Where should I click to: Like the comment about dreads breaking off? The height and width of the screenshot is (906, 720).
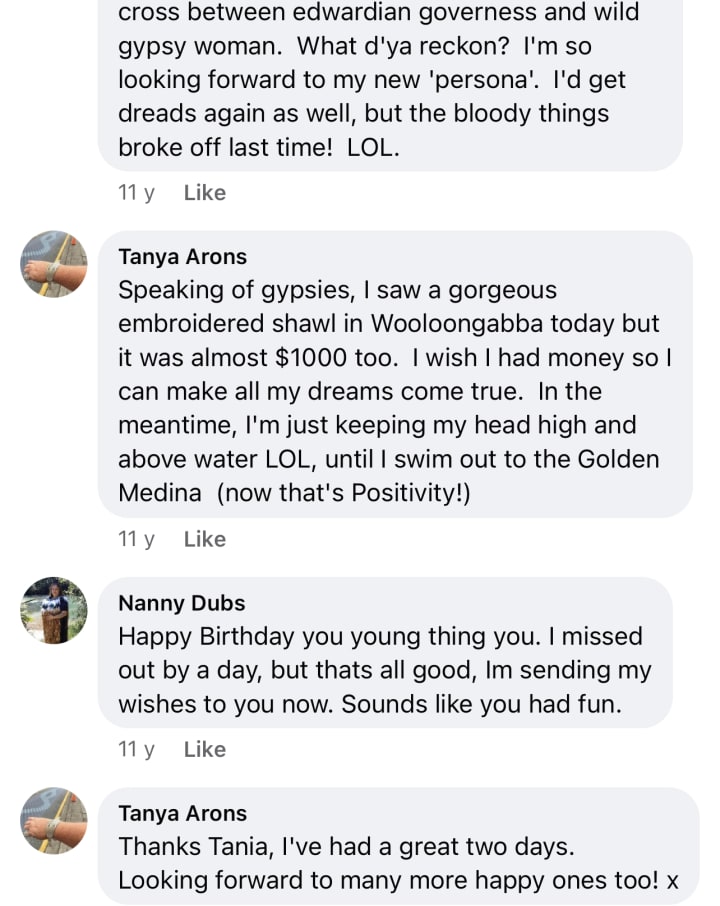click(x=205, y=193)
